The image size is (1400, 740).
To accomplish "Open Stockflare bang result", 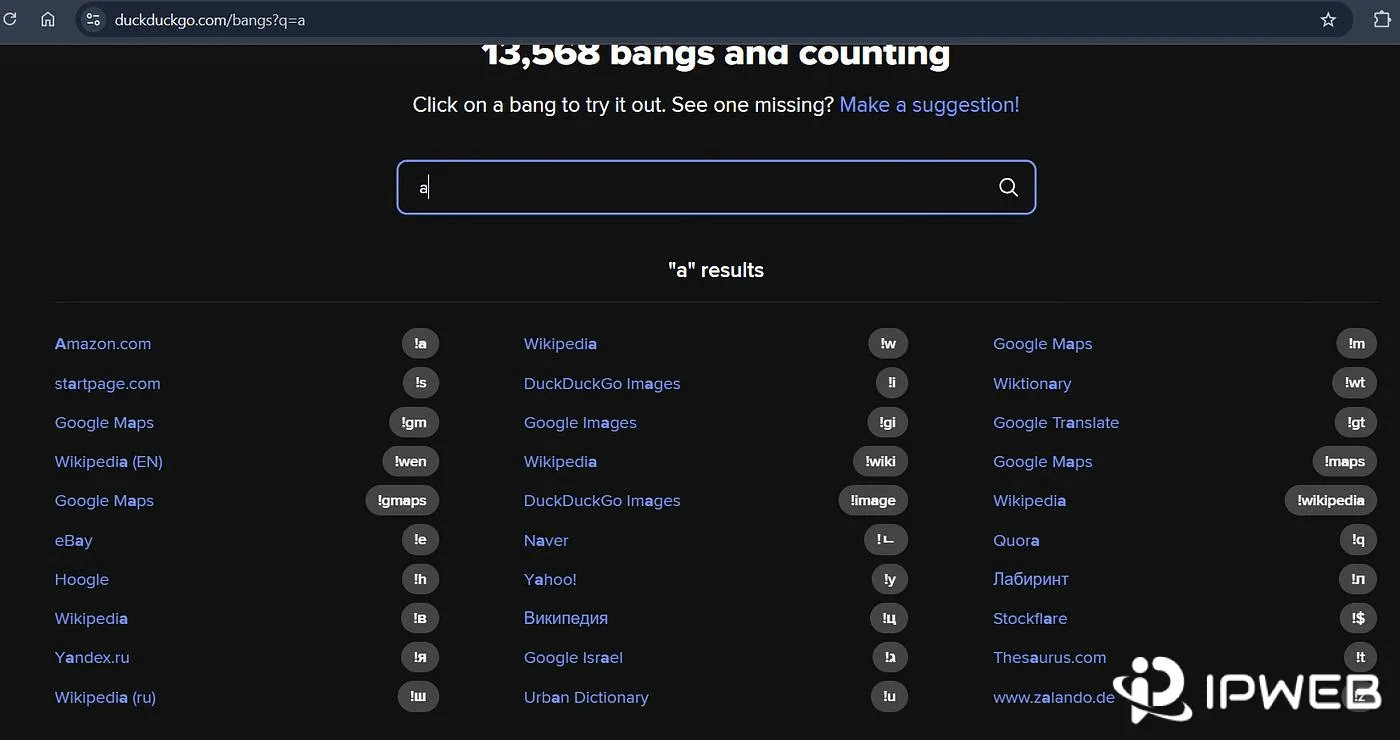I will 1030,618.
